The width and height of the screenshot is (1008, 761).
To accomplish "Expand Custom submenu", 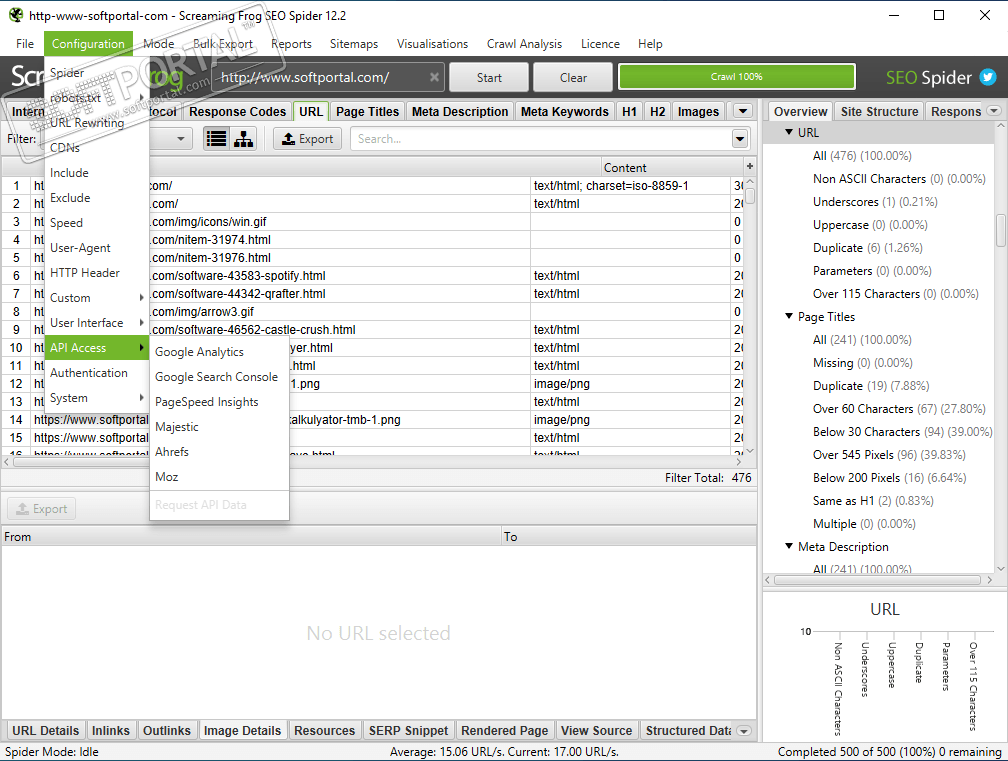I will 96,298.
